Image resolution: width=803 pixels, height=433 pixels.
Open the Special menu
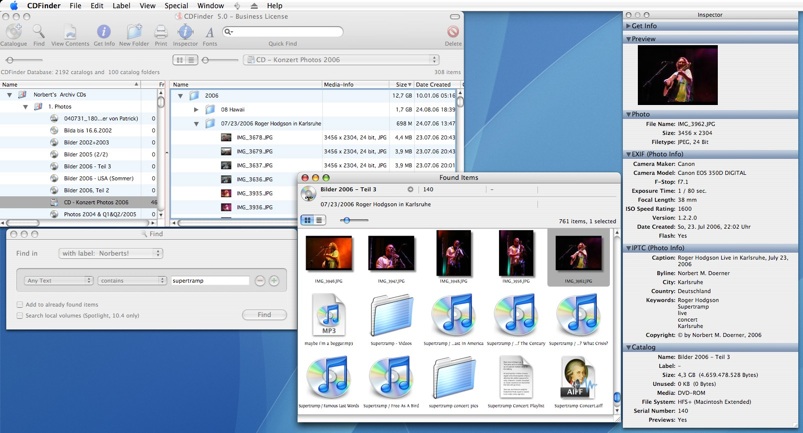[x=176, y=6]
